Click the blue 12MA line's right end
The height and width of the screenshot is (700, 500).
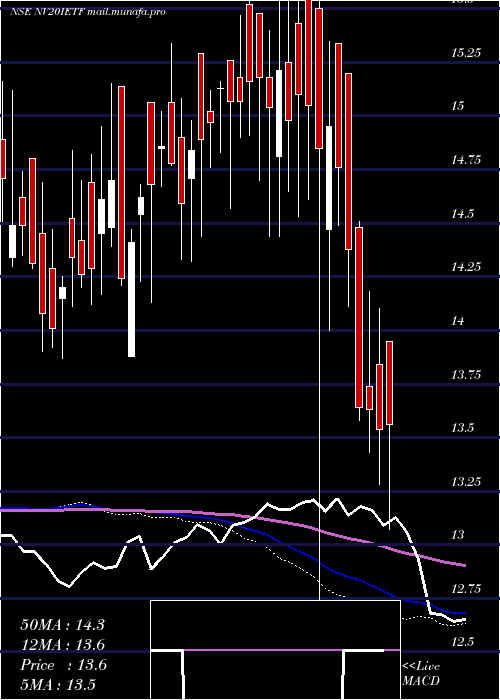click(463, 613)
